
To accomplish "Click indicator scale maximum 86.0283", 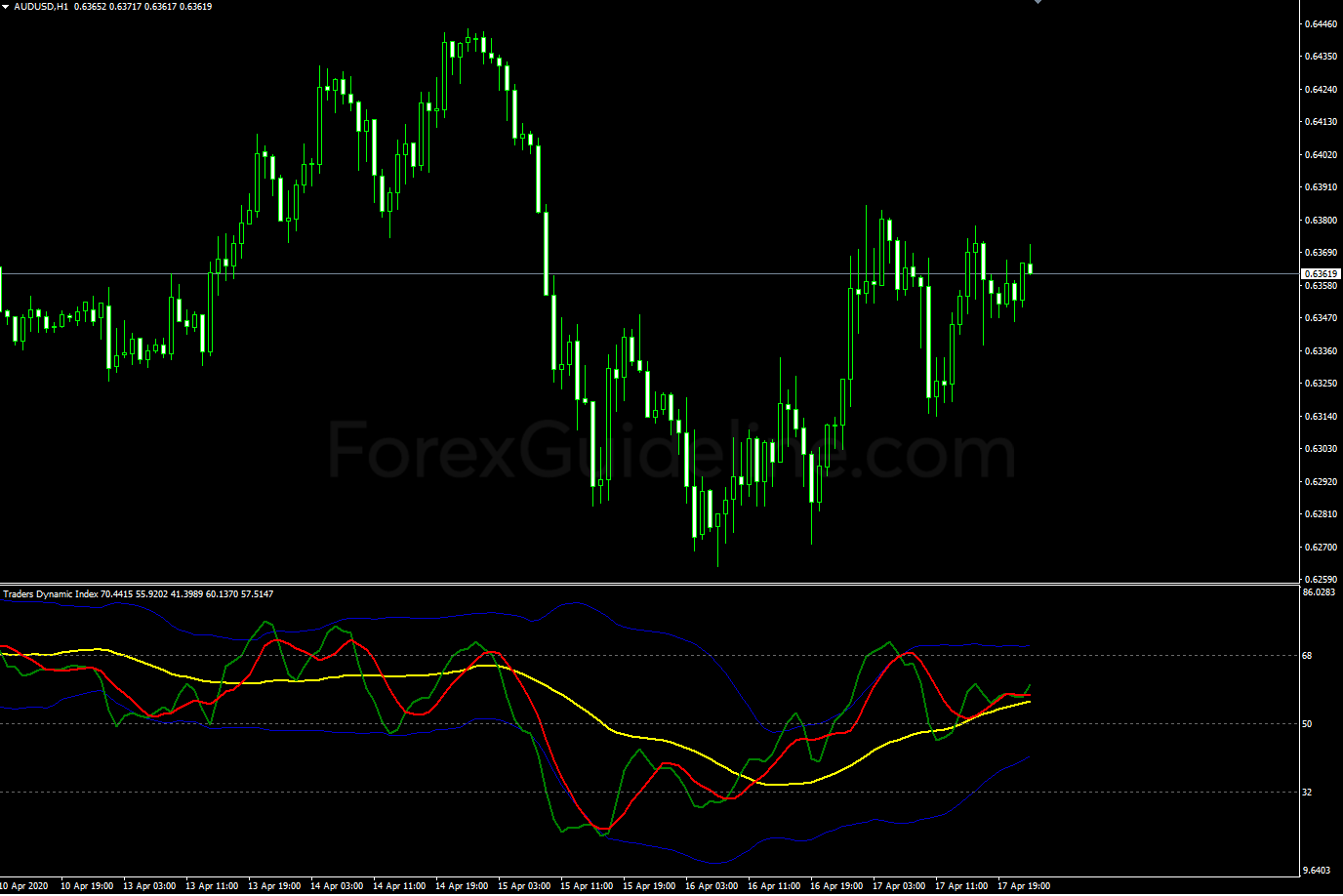I will (1320, 592).
